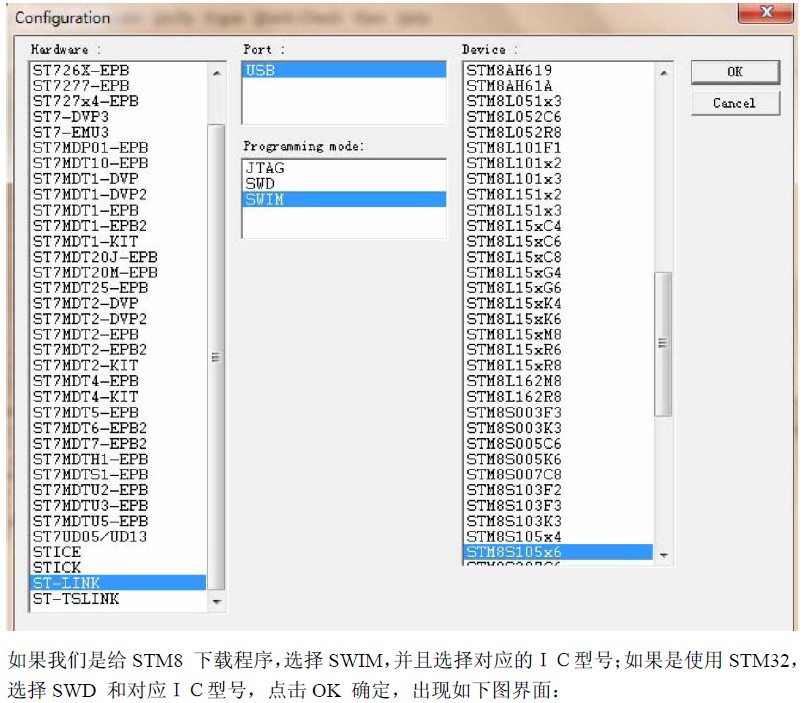Select STM8L162R8 device
This screenshot has height=703, width=807.
pos(558,397)
